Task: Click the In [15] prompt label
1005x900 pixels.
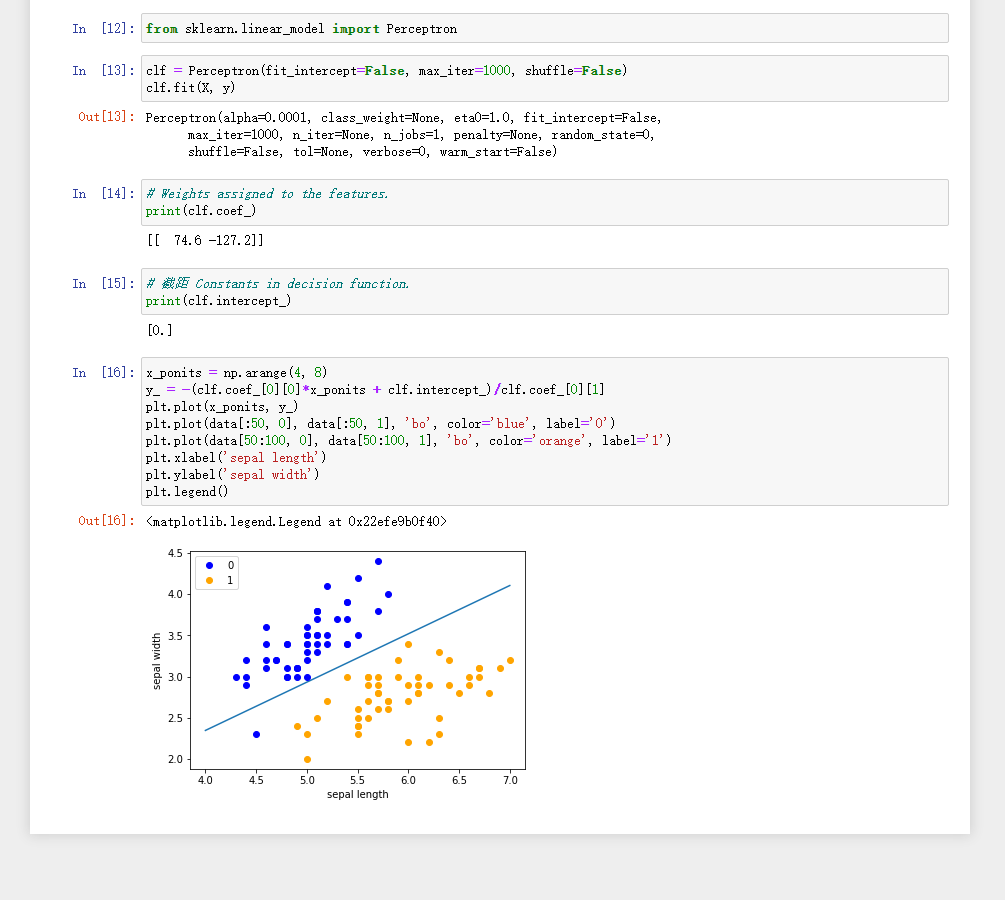Action: click(x=103, y=284)
